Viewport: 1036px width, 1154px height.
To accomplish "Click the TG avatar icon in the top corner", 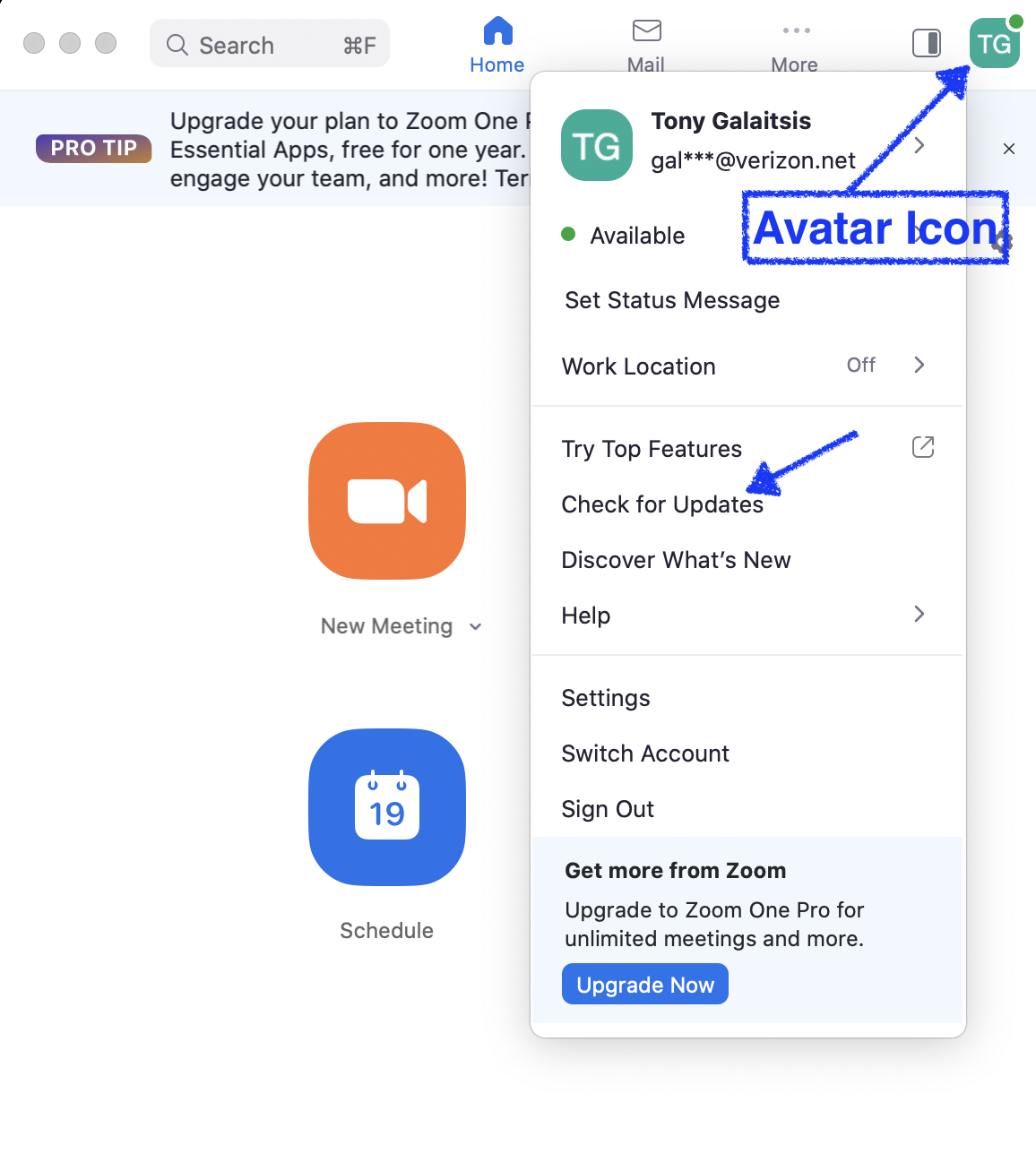I will [x=995, y=43].
